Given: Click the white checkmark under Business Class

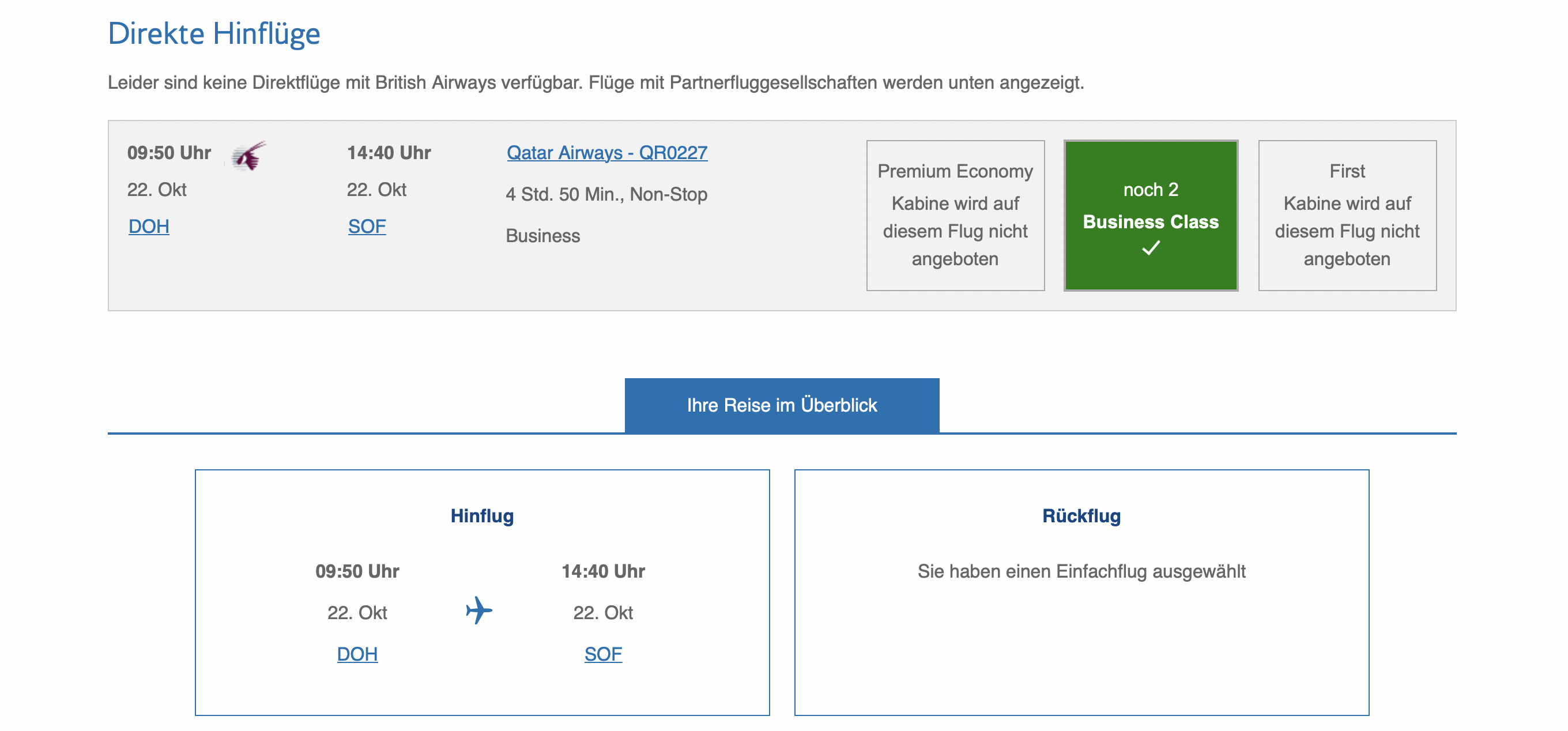Looking at the screenshot, I should click(x=1151, y=248).
